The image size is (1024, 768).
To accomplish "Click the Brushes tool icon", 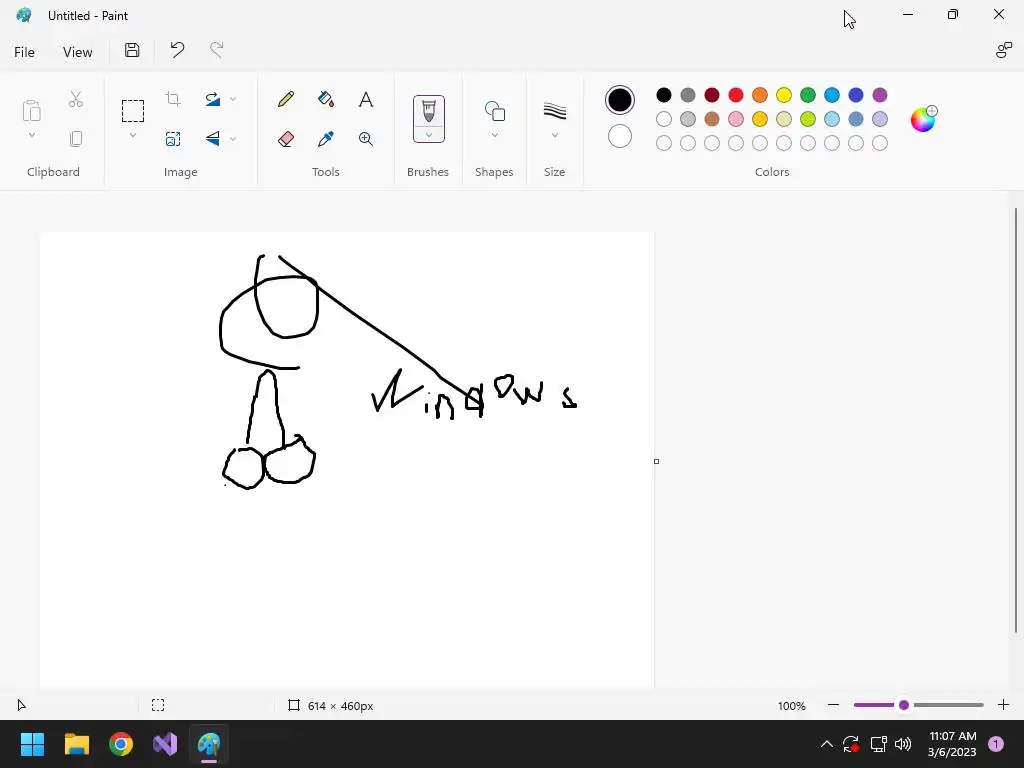I will [428, 112].
